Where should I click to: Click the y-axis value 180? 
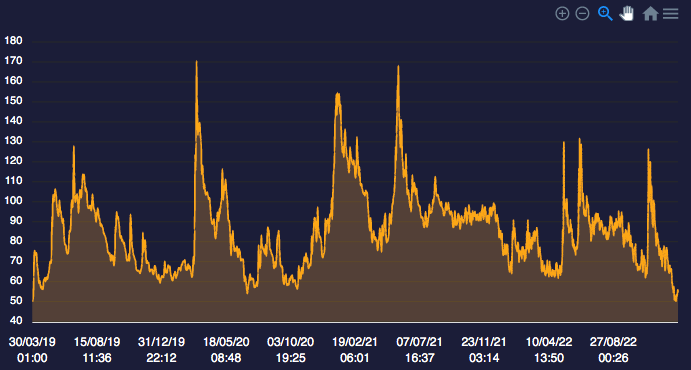click(13, 41)
